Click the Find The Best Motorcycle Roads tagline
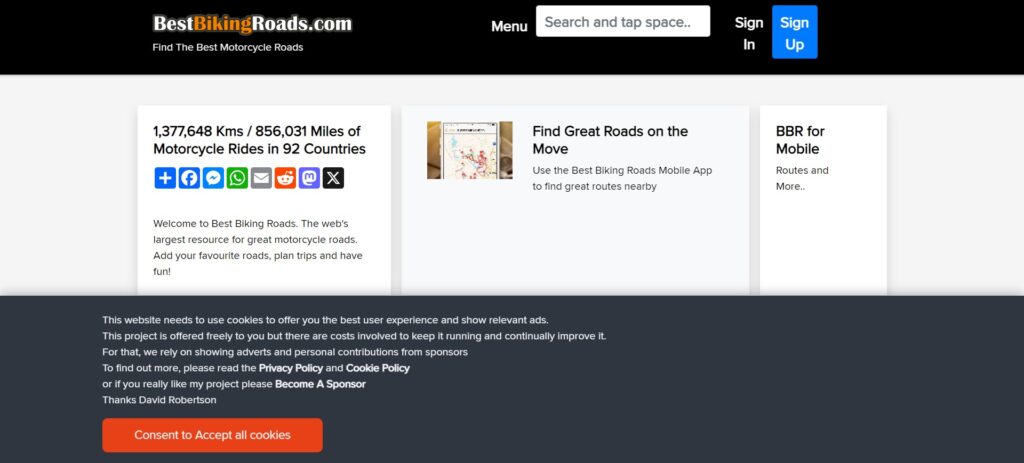Screen dimensions: 1024x463 [228, 47]
